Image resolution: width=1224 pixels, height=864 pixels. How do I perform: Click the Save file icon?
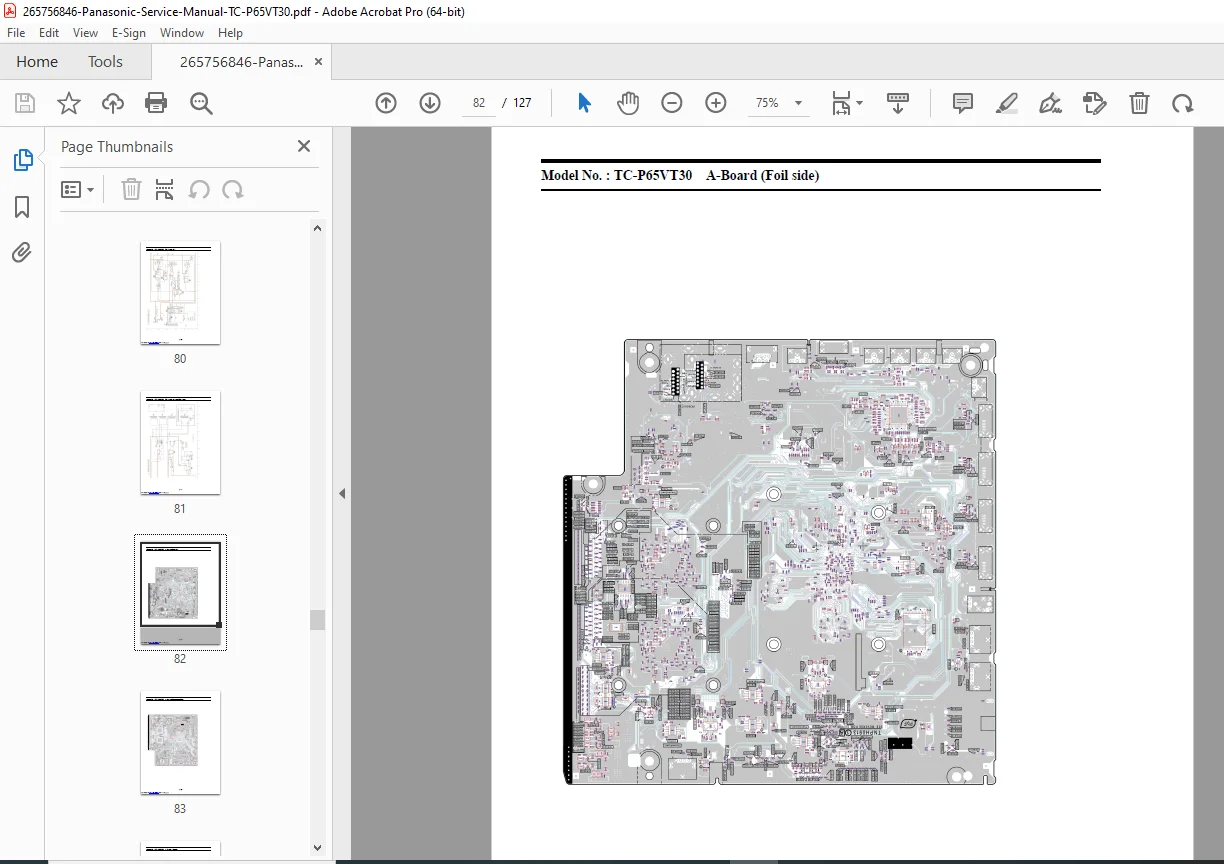[x=25, y=103]
